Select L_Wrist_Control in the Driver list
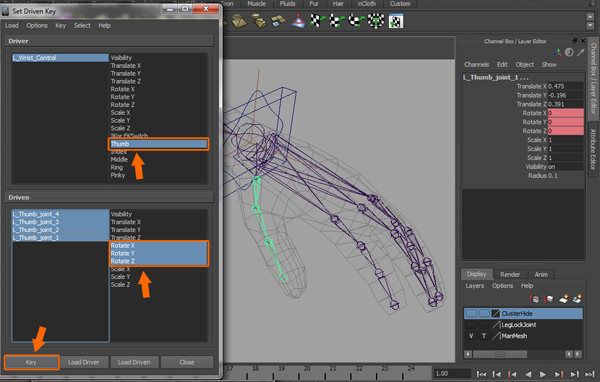 pyautogui.click(x=60, y=58)
